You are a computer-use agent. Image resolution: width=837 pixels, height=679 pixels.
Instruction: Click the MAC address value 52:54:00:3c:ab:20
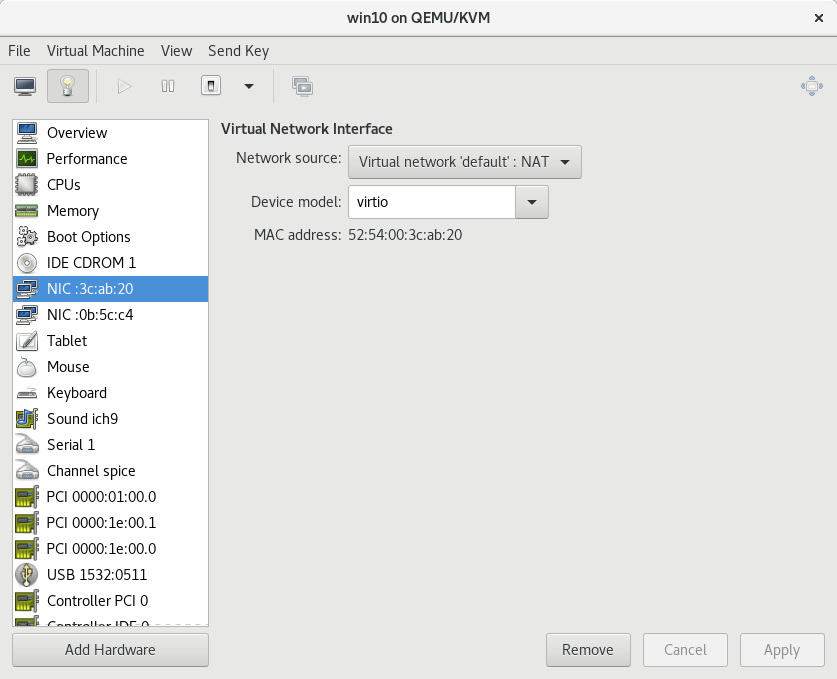click(405, 235)
